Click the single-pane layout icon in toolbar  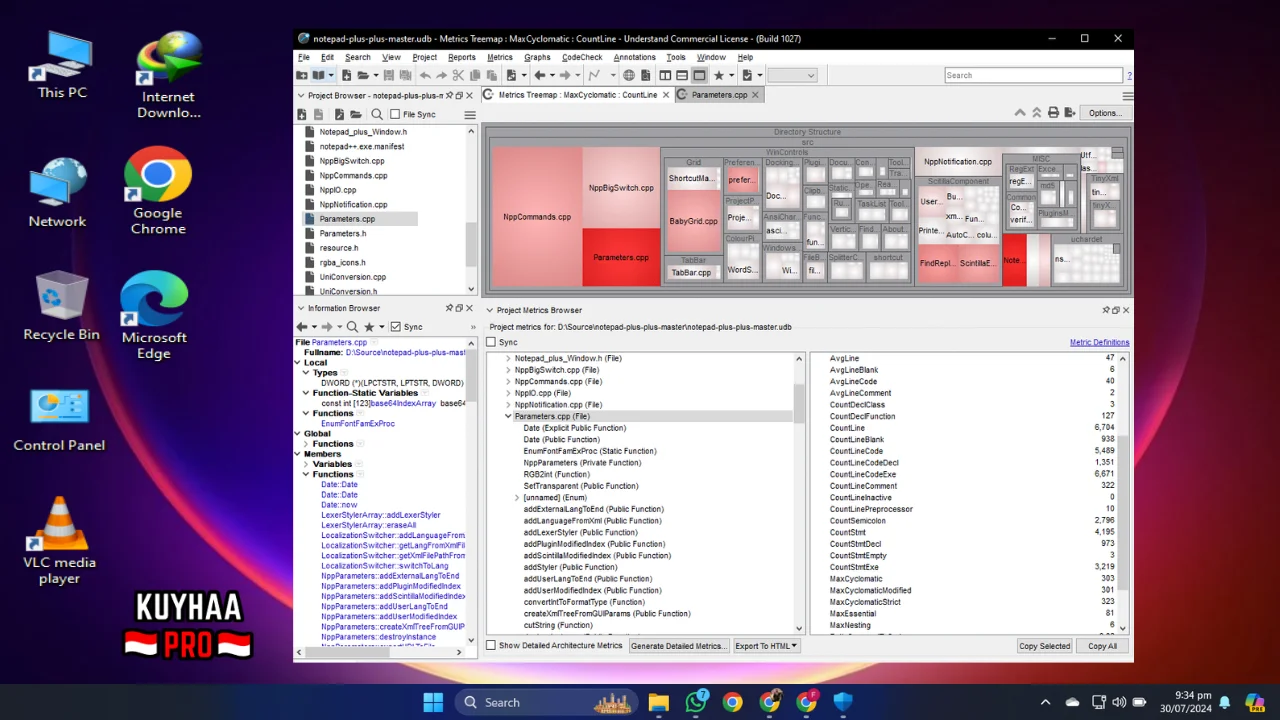point(699,75)
